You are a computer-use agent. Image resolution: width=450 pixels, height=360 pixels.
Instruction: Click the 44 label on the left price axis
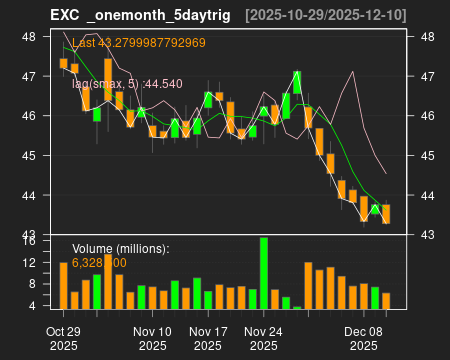tap(29, 196)
